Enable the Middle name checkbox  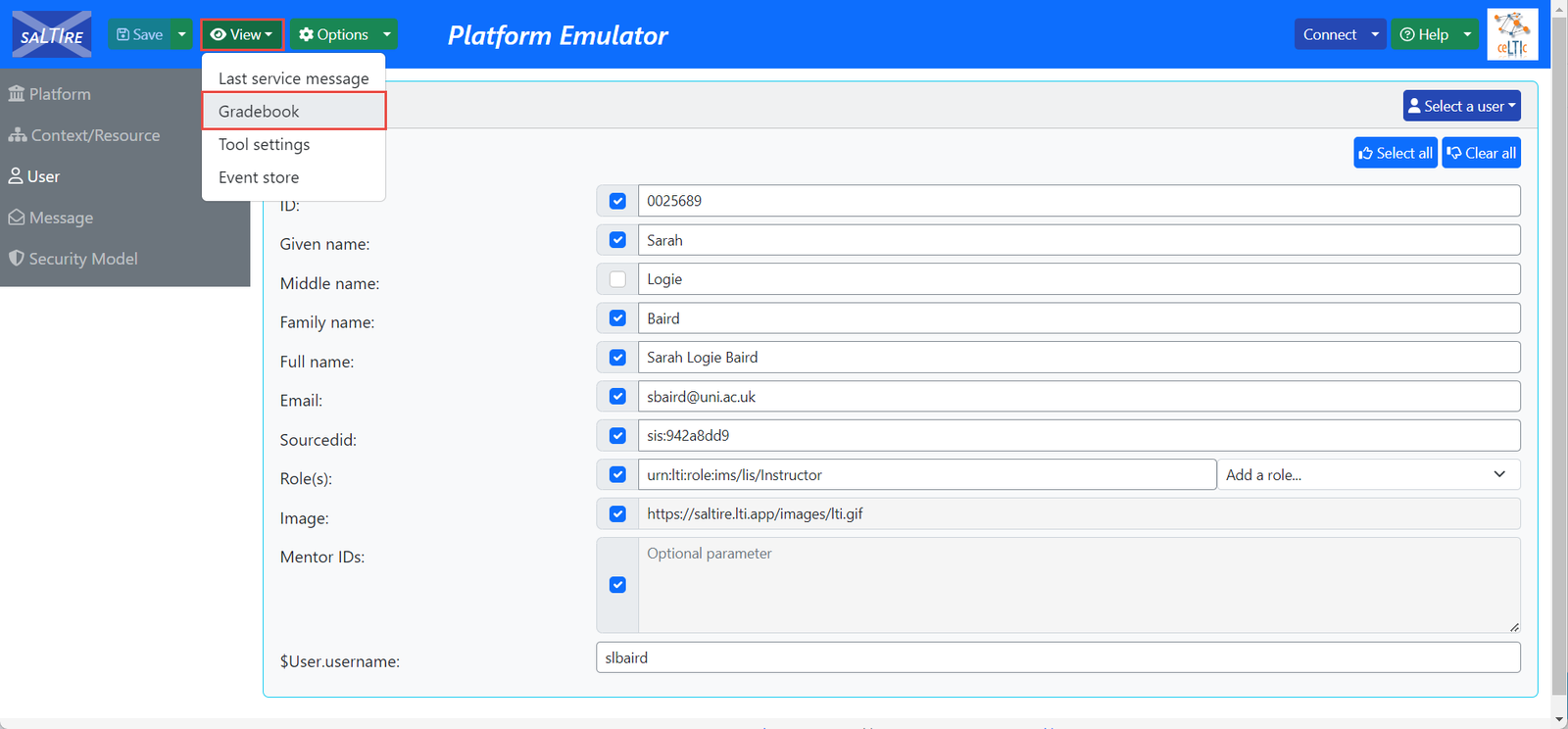[x=617, y=279]
